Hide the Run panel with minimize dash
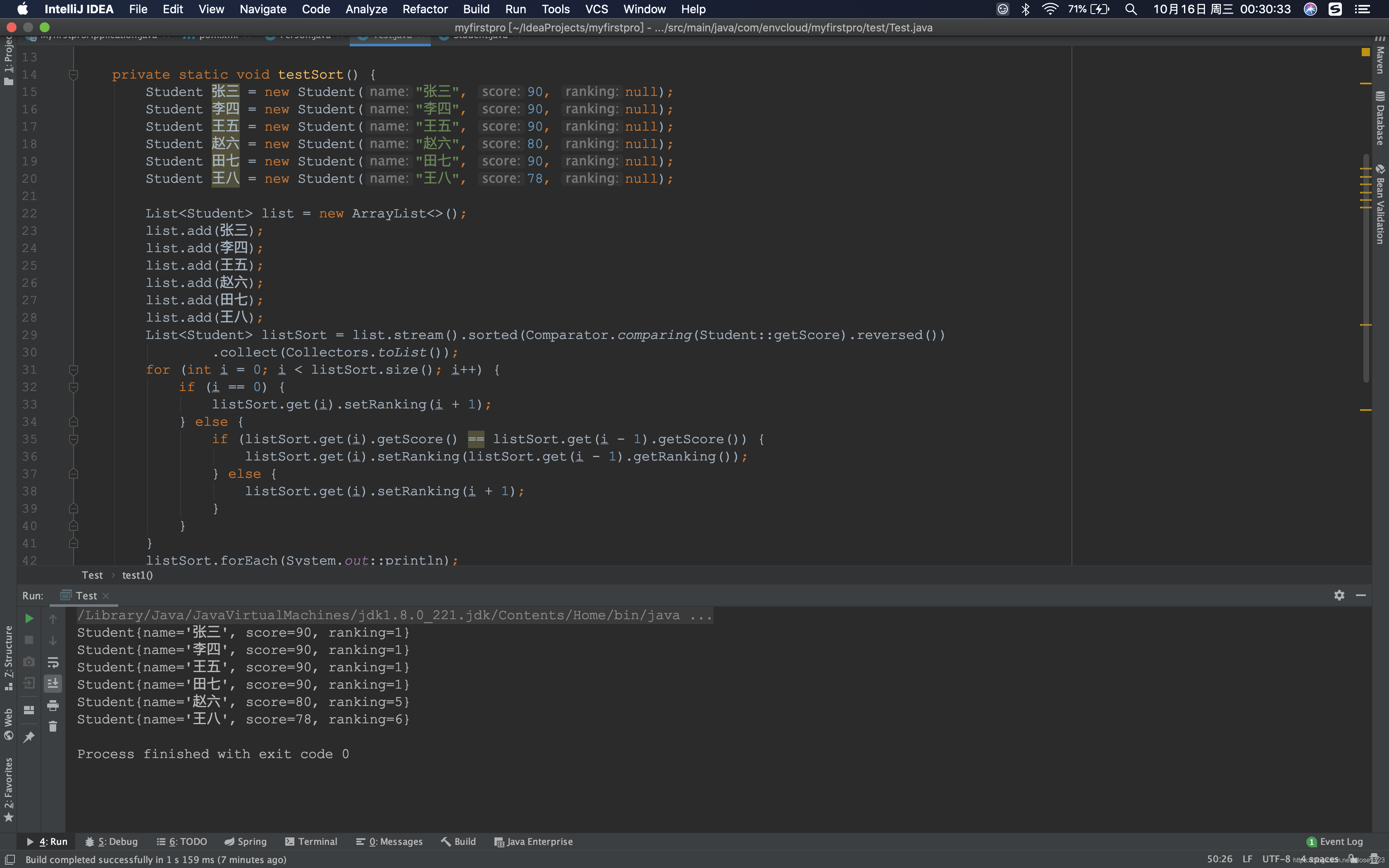This screenshot has height=868, width=1389. click(x=1360, y=595)
